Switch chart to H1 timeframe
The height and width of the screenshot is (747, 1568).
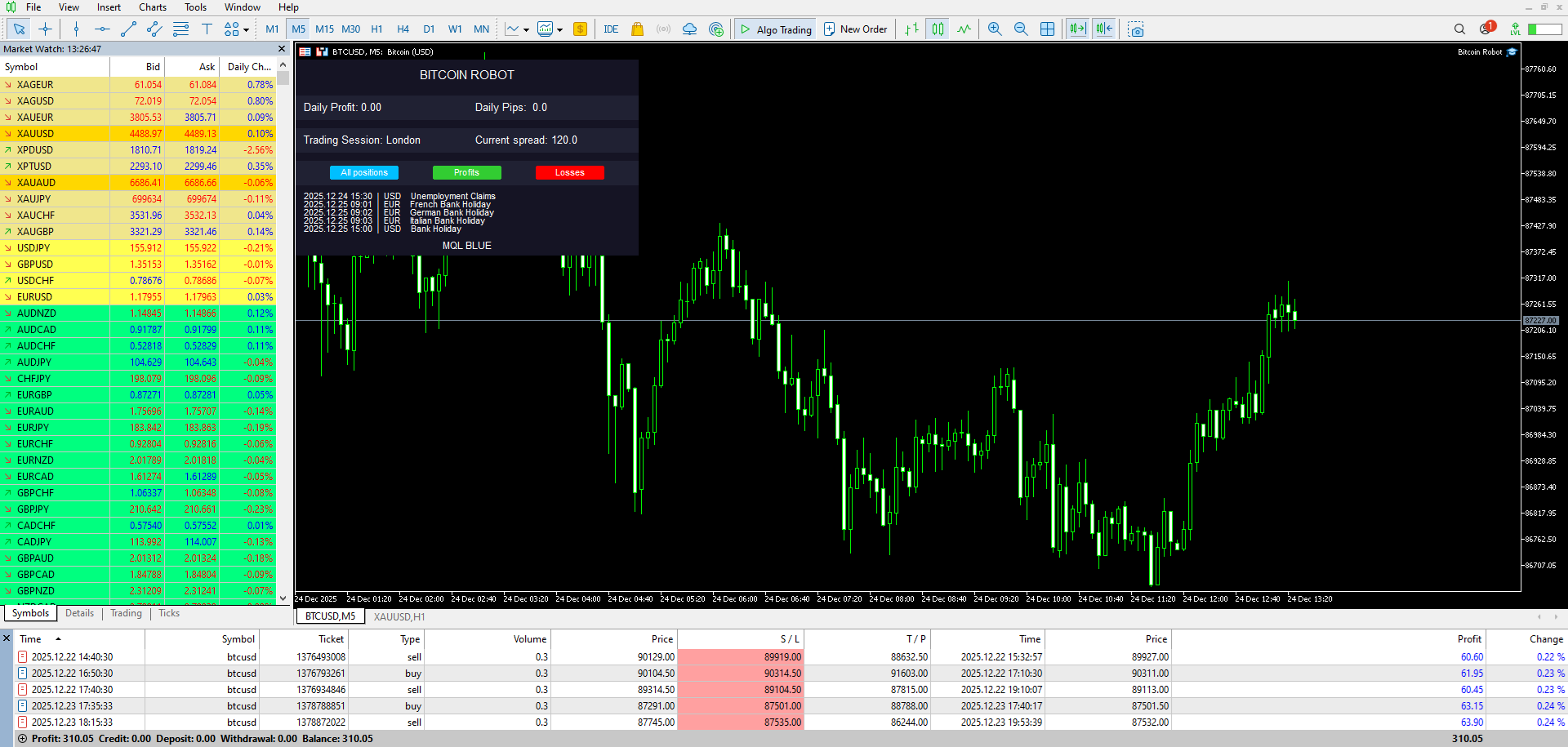[376, 29]
